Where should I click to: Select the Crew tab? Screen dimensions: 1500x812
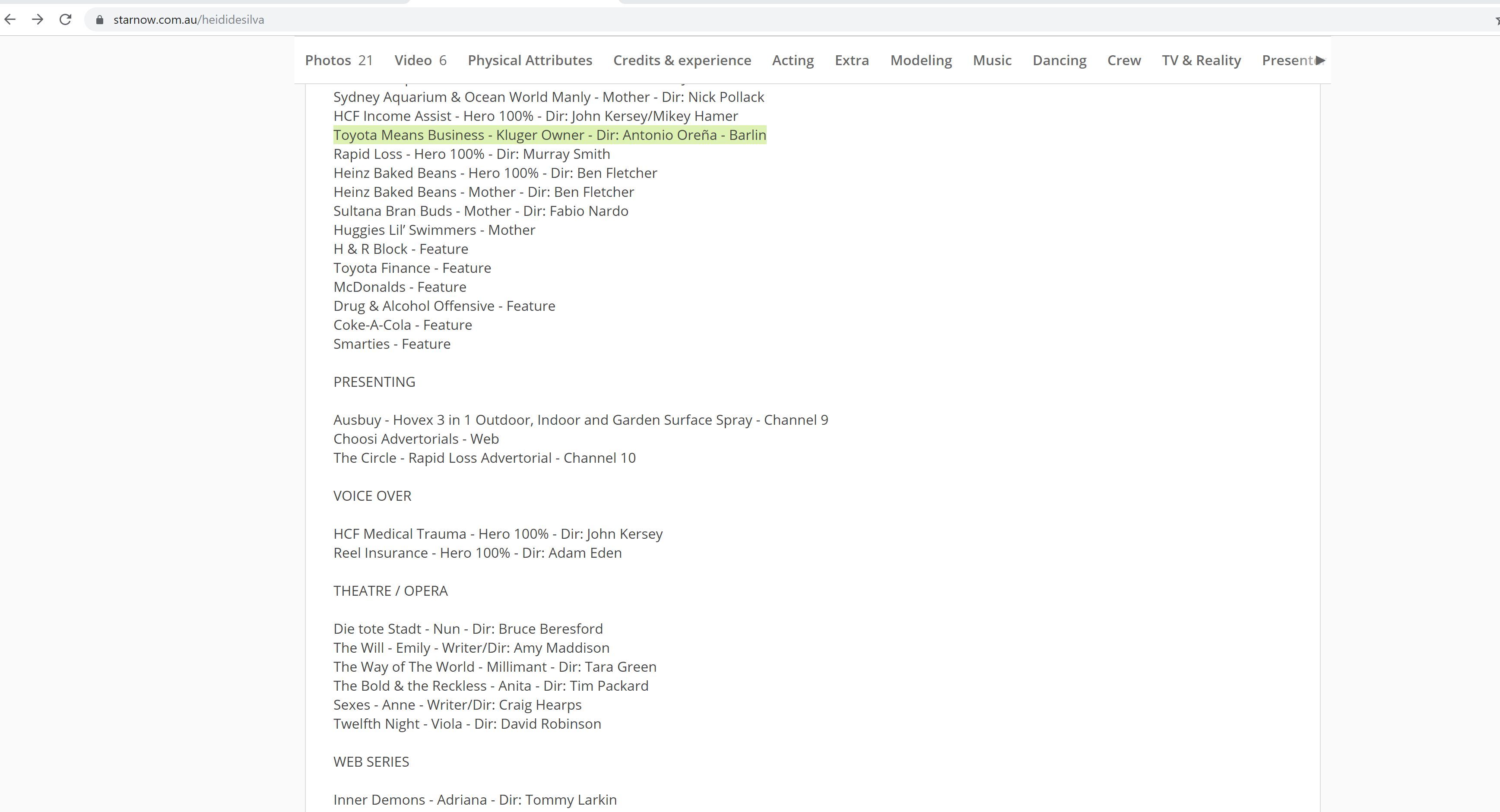pyautogui.click(x=1123, y=60)
